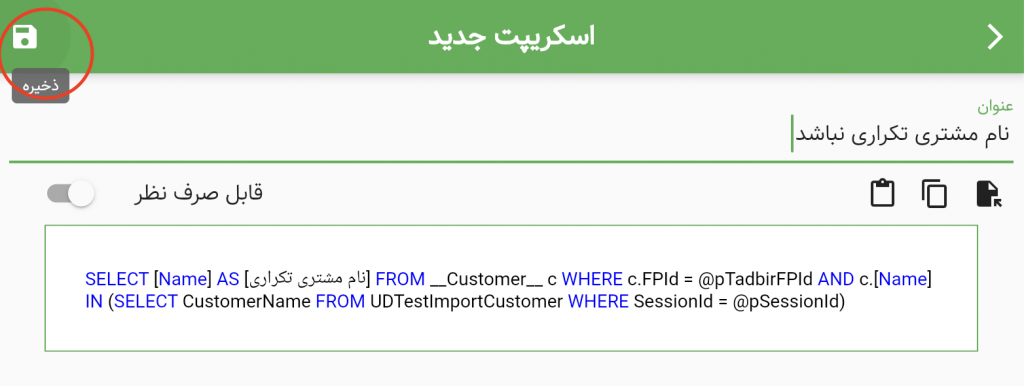Image resolution: width=1024 pixels, height=386 pixels.
Task: Click the __Customer__ table name in the script
Action: click(486, 280)
